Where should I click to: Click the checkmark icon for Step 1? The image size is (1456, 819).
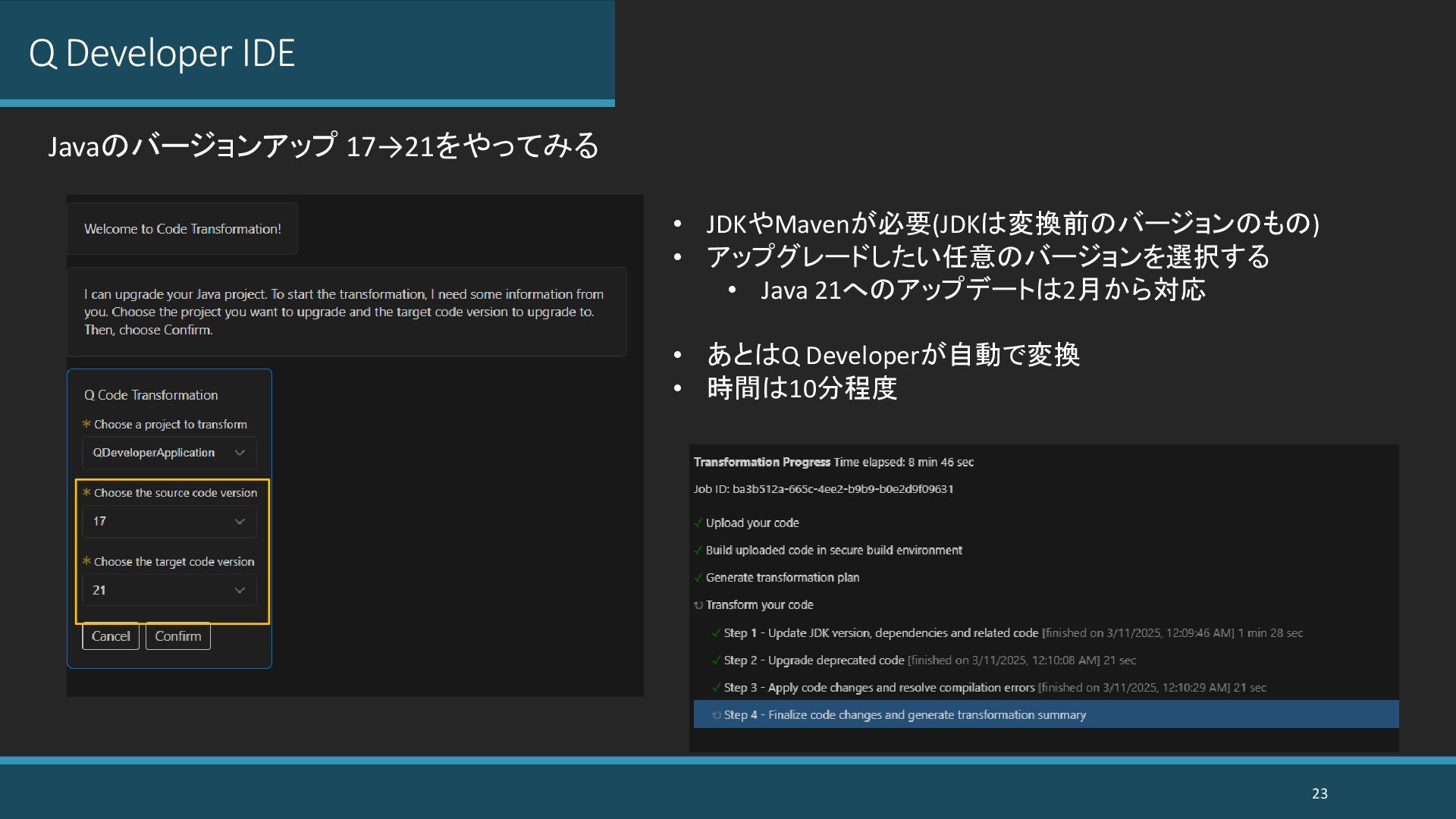pyautogui.click(x=716, y=633)
